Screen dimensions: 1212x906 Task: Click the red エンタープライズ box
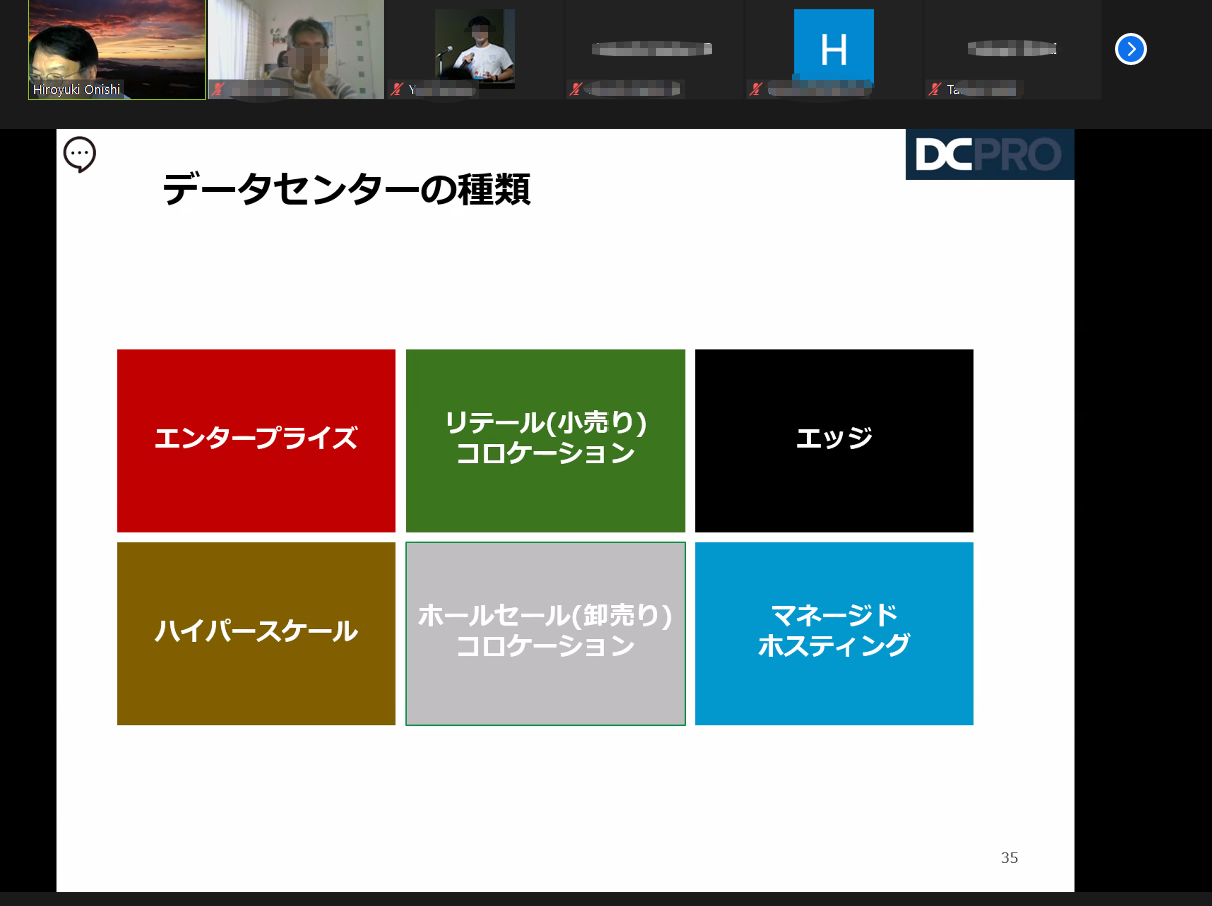point(256,440)
